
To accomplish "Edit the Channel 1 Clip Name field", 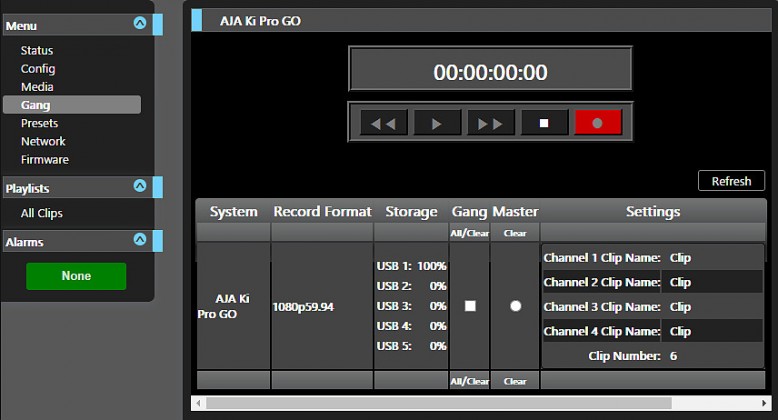I will [713, 258].
